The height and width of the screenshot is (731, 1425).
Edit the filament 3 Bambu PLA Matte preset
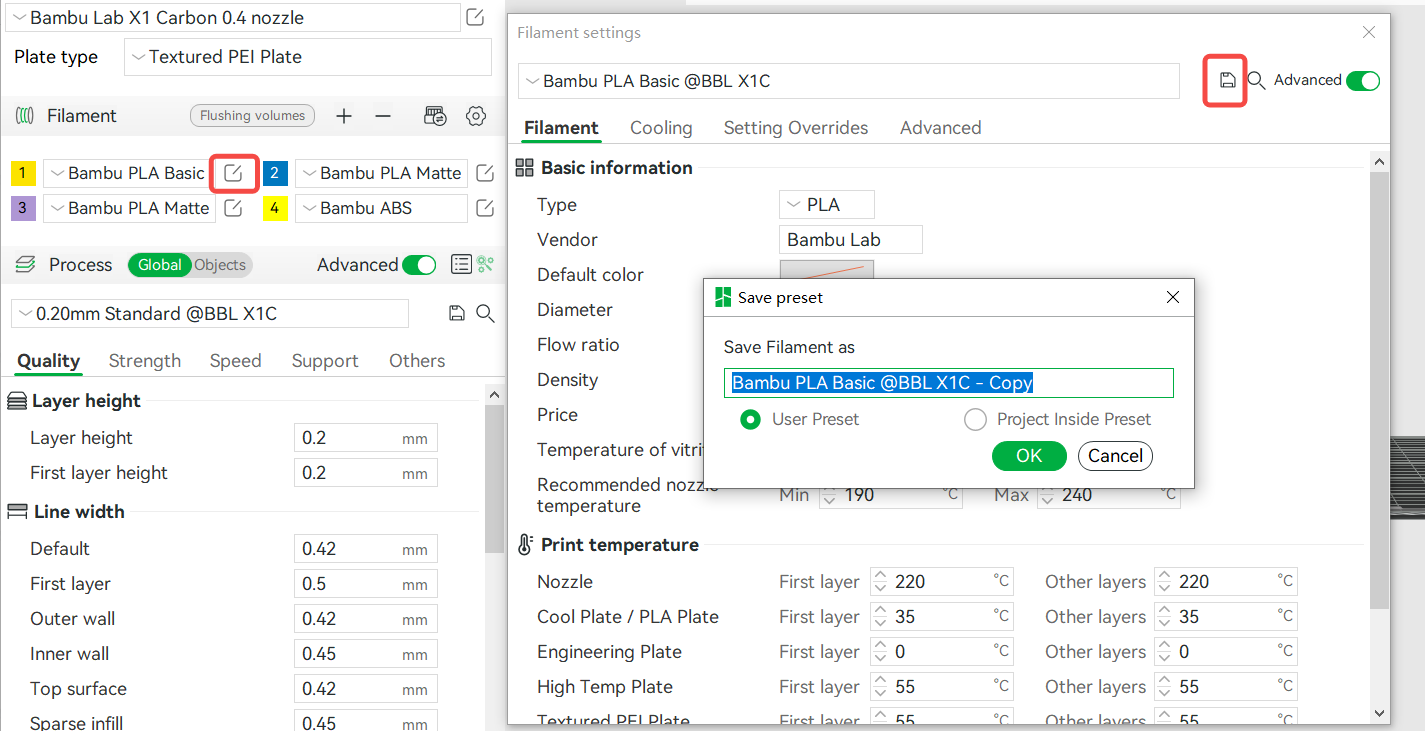pyautogui.click(x=233, y=208)
